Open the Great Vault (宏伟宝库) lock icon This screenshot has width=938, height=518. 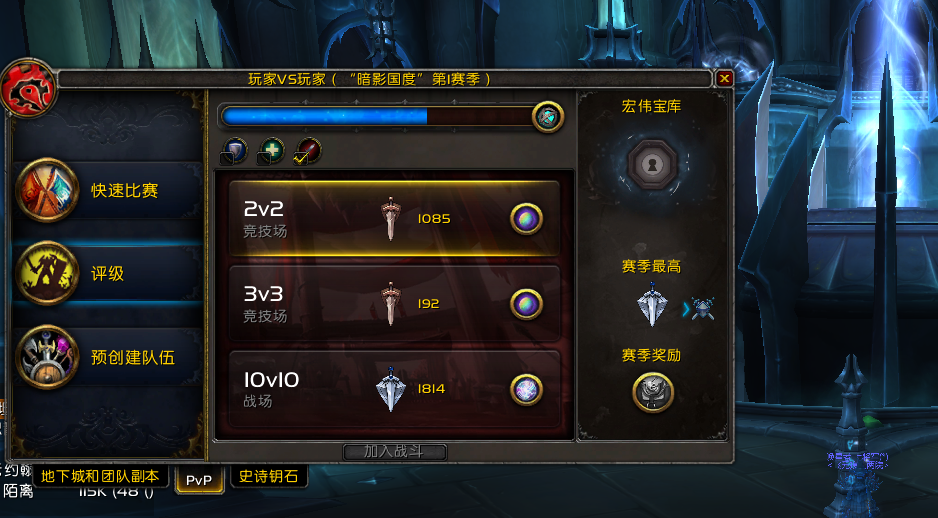[652, 164]
